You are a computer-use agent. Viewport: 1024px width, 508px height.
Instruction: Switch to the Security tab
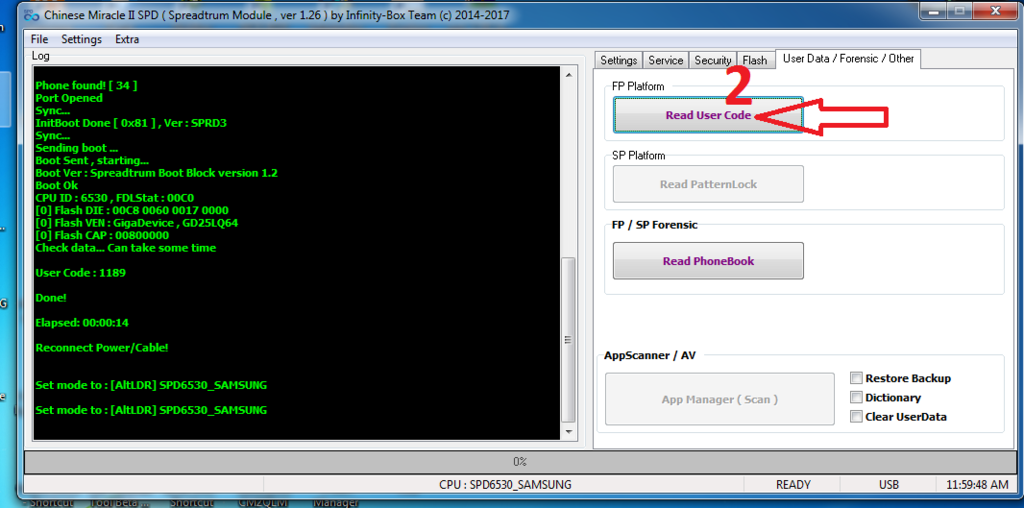712,60
